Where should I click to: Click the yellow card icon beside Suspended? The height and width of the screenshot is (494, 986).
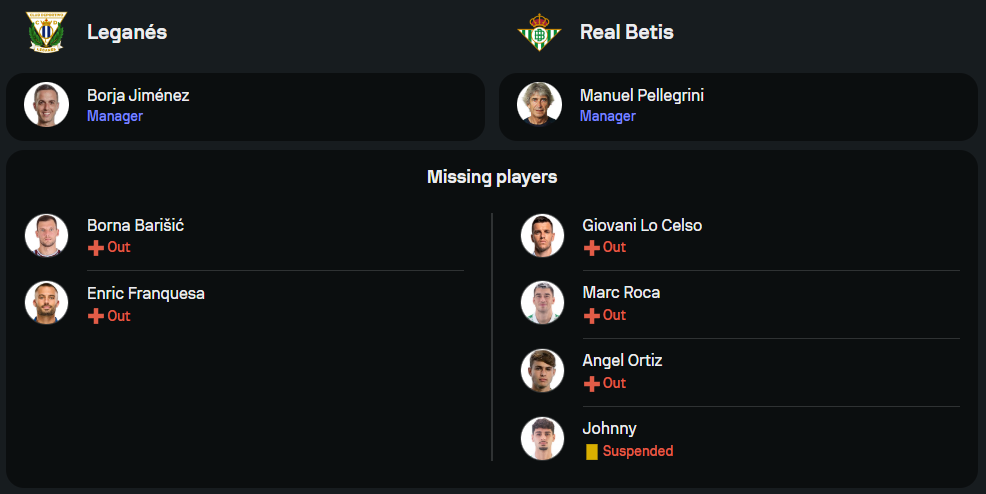click(x=592, y=452)
